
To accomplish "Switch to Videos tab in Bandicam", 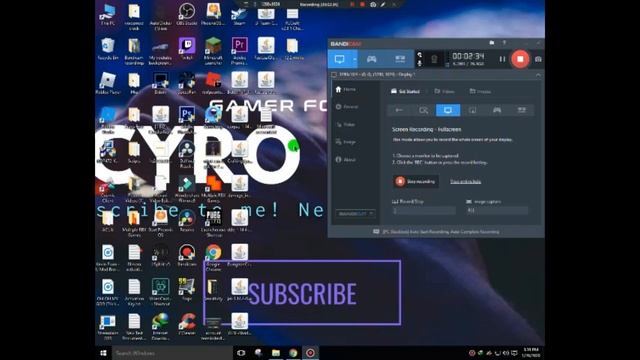I will pos(444,91).
